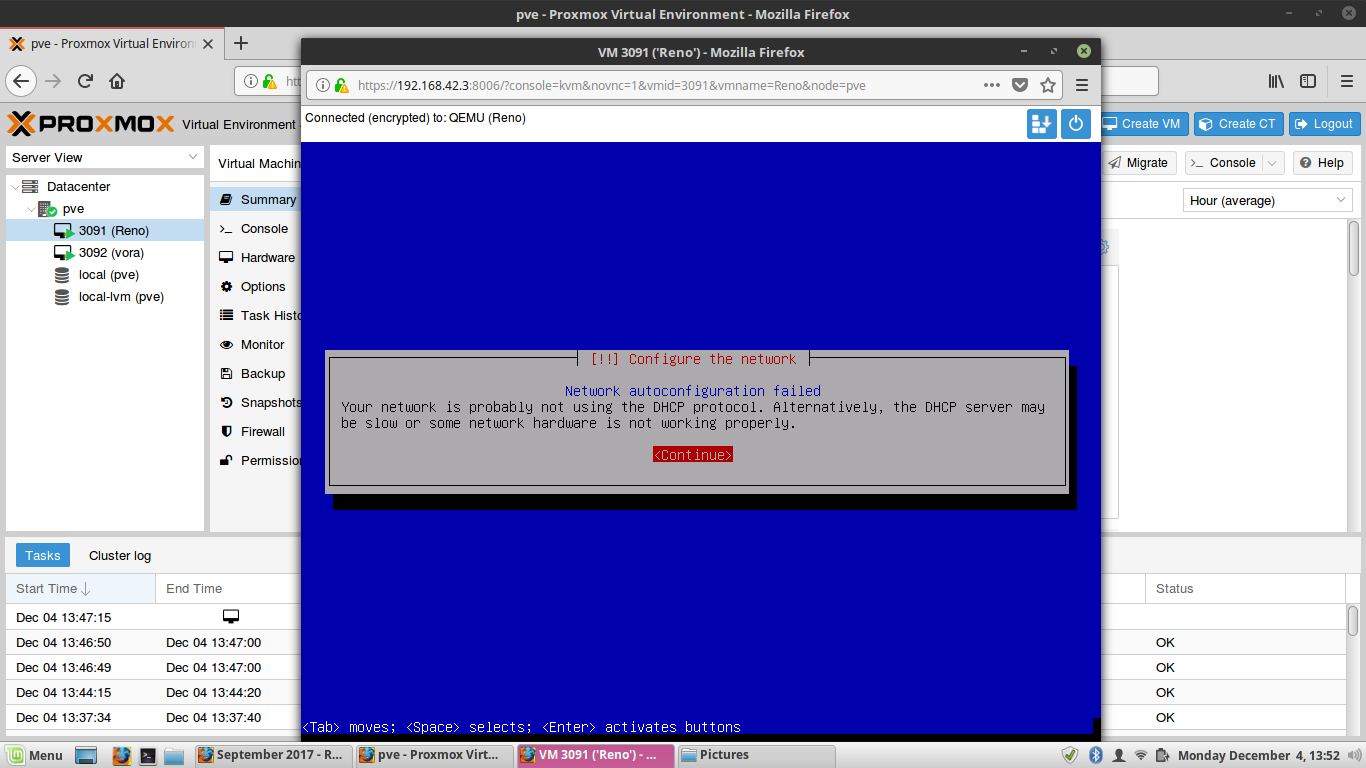The image size is (1366, 768).
Task: Open Pocket save icon in console window
Action: pos(1020,85)
